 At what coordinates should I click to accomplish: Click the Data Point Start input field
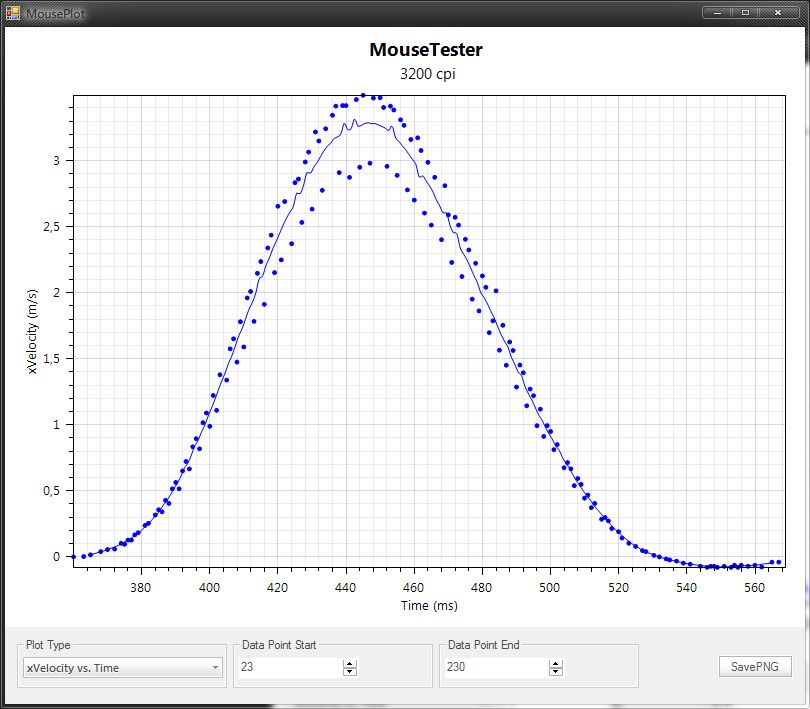coord(290,667)
